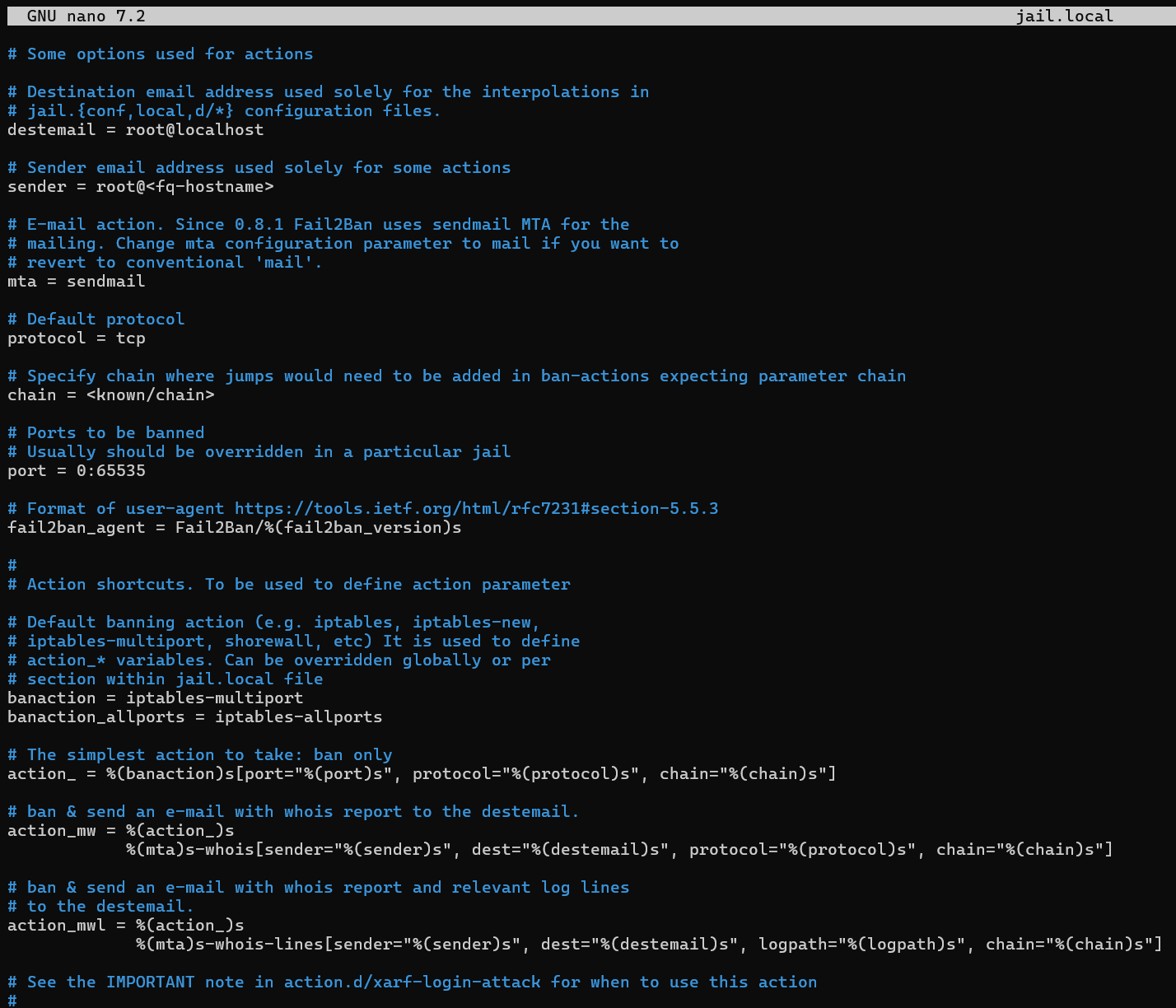This screenshot has width=1176, height=1008.
Task: Click the "Default protocol" comment line
Action: 105,320
